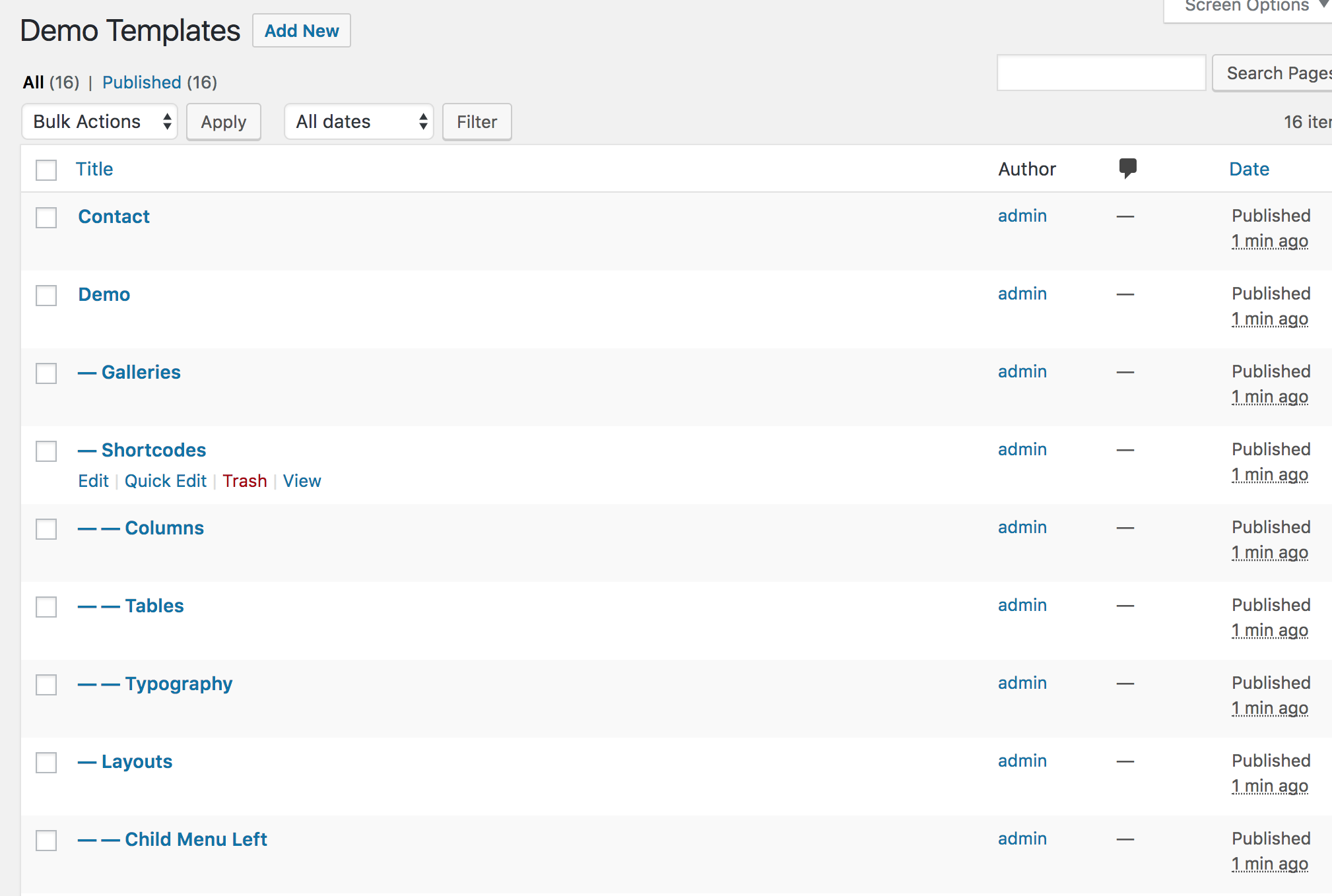This screenshot has width=1332, height=896.
Task: Select the Trash action for Shortcodes
Action: pos(244,481)
